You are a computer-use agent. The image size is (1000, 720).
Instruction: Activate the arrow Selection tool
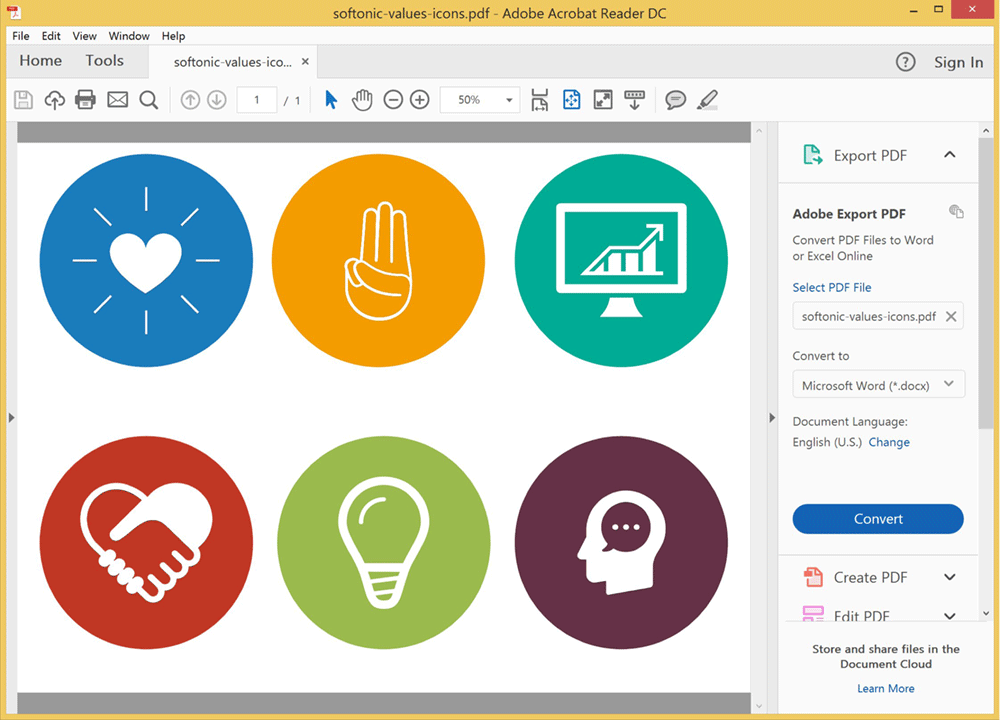pyautogui.click(x=332, y=100)
